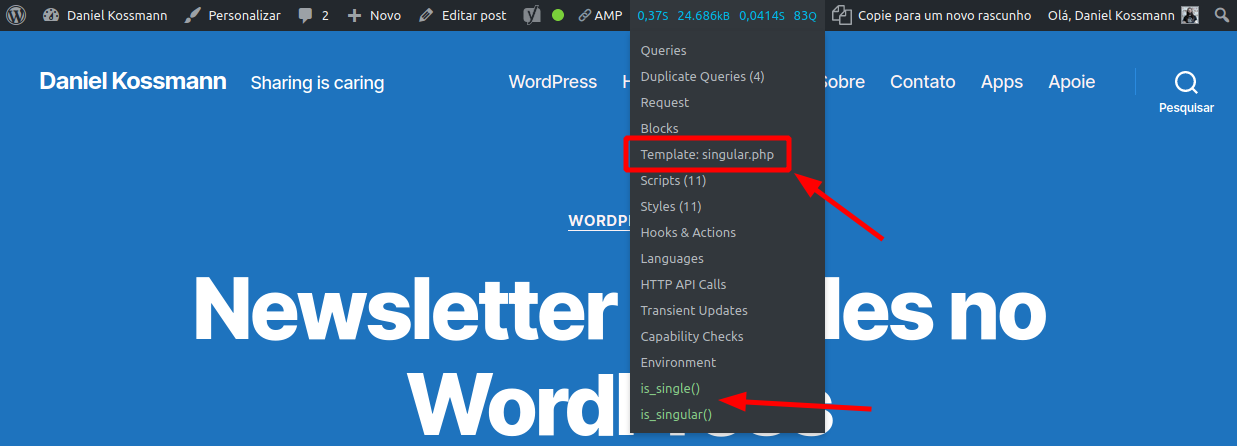This screenshot has height=446, width=1237.
Task: View the comments count bubble
Action: pyautogui.click(x=313, y=16)
